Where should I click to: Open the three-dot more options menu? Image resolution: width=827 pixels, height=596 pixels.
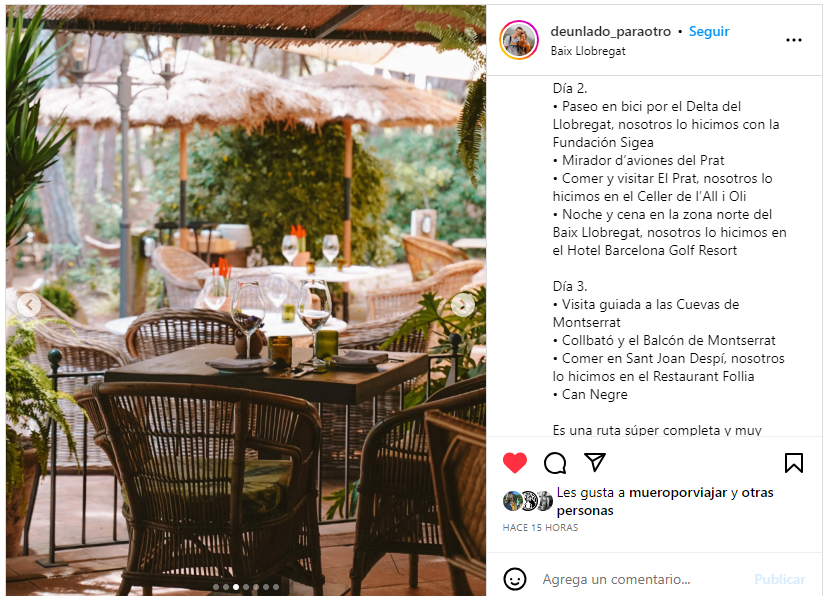click(x=794, y=40)
